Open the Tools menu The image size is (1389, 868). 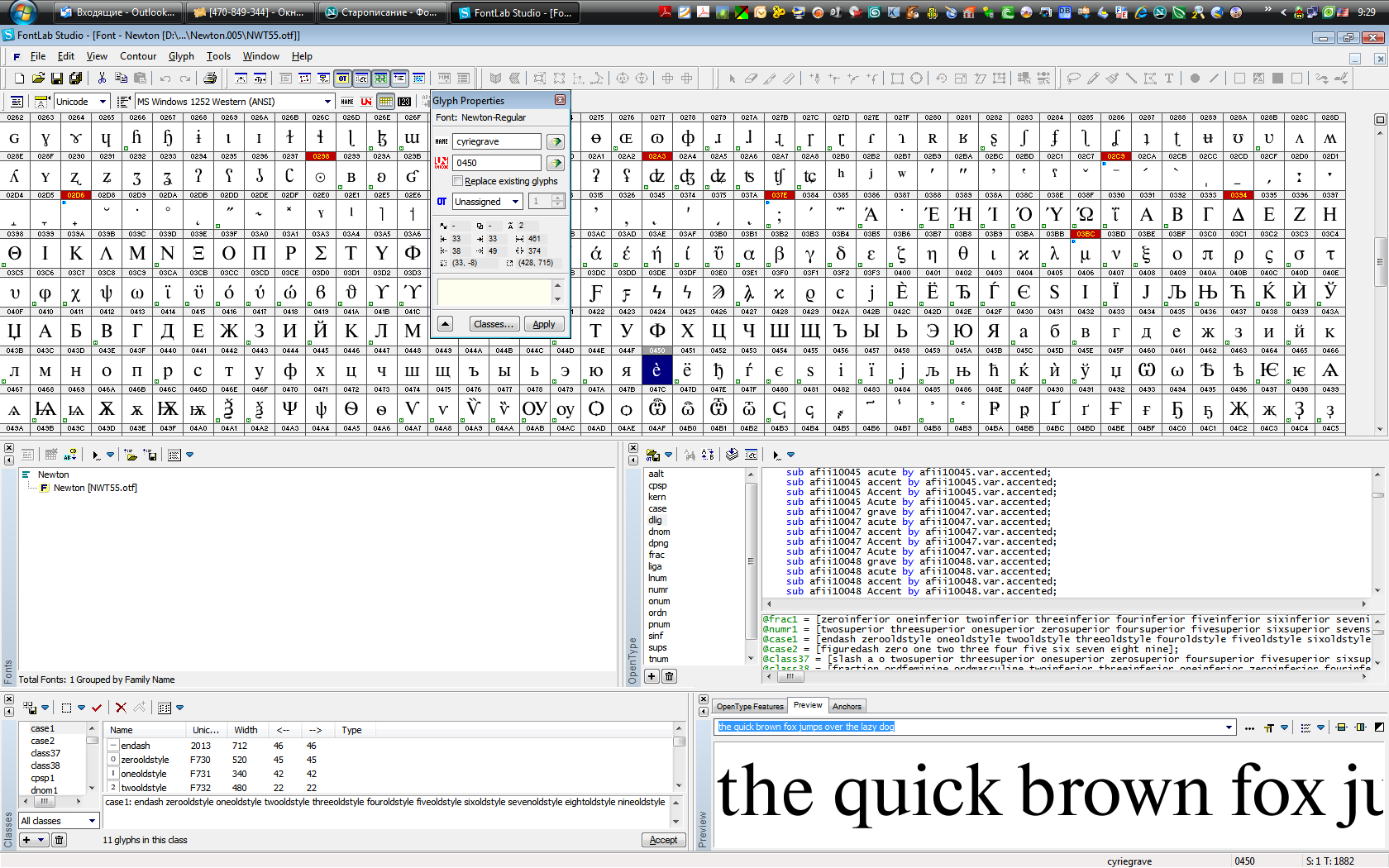[x=218, y=56]
